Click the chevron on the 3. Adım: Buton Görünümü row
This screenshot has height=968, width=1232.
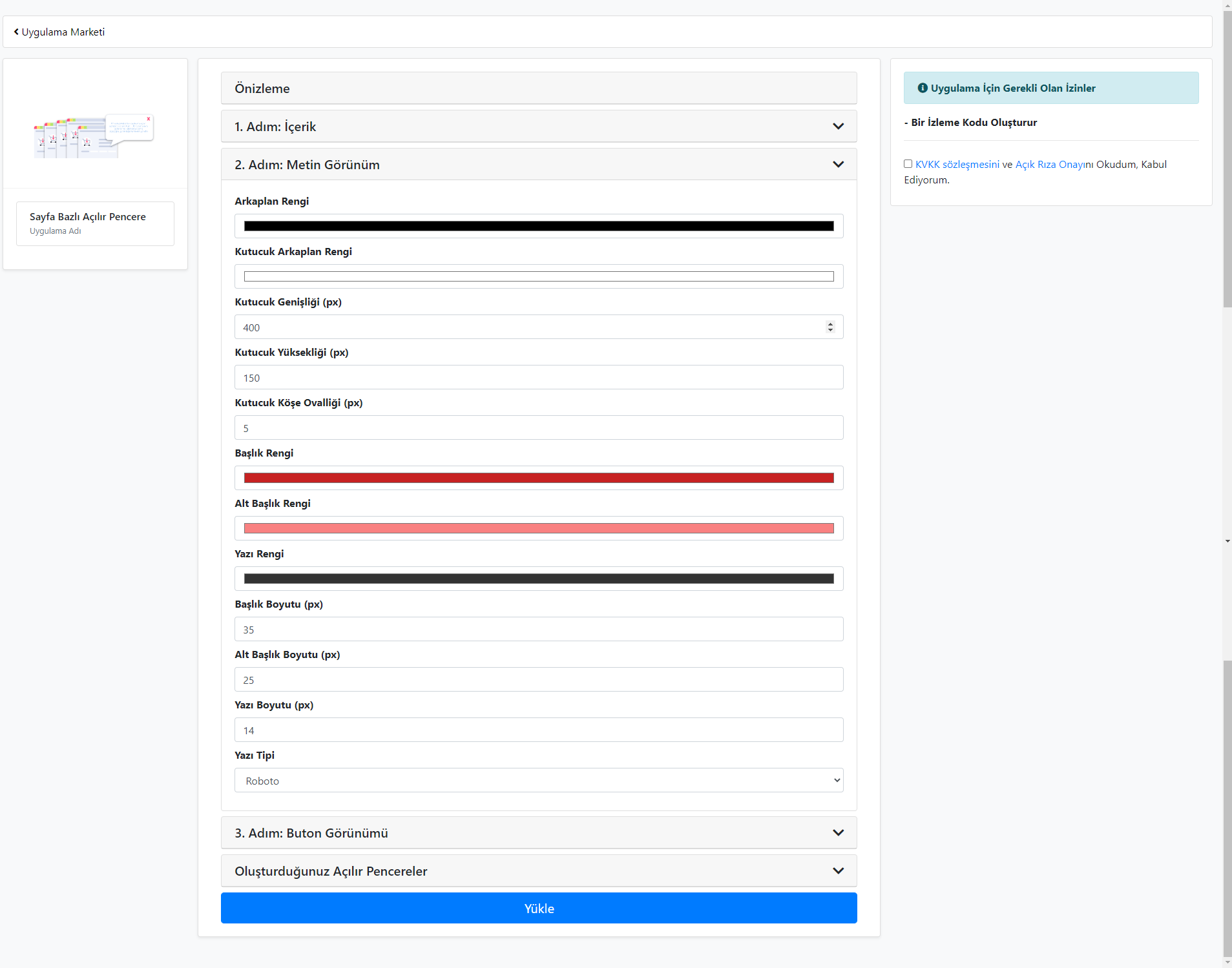pyautogui.click(x=838, y=832)
